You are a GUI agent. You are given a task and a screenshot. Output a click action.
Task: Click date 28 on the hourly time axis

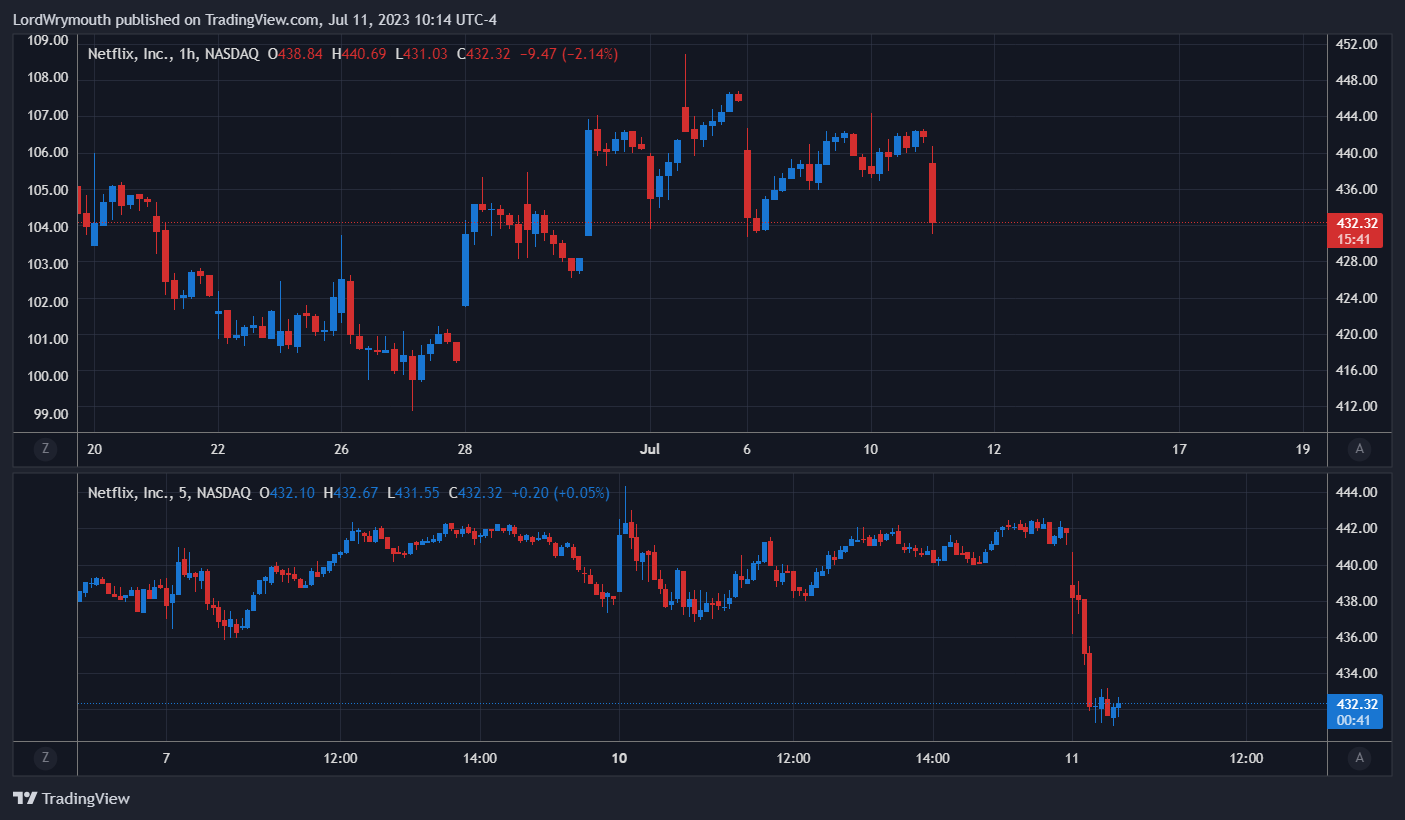(464, 450)
